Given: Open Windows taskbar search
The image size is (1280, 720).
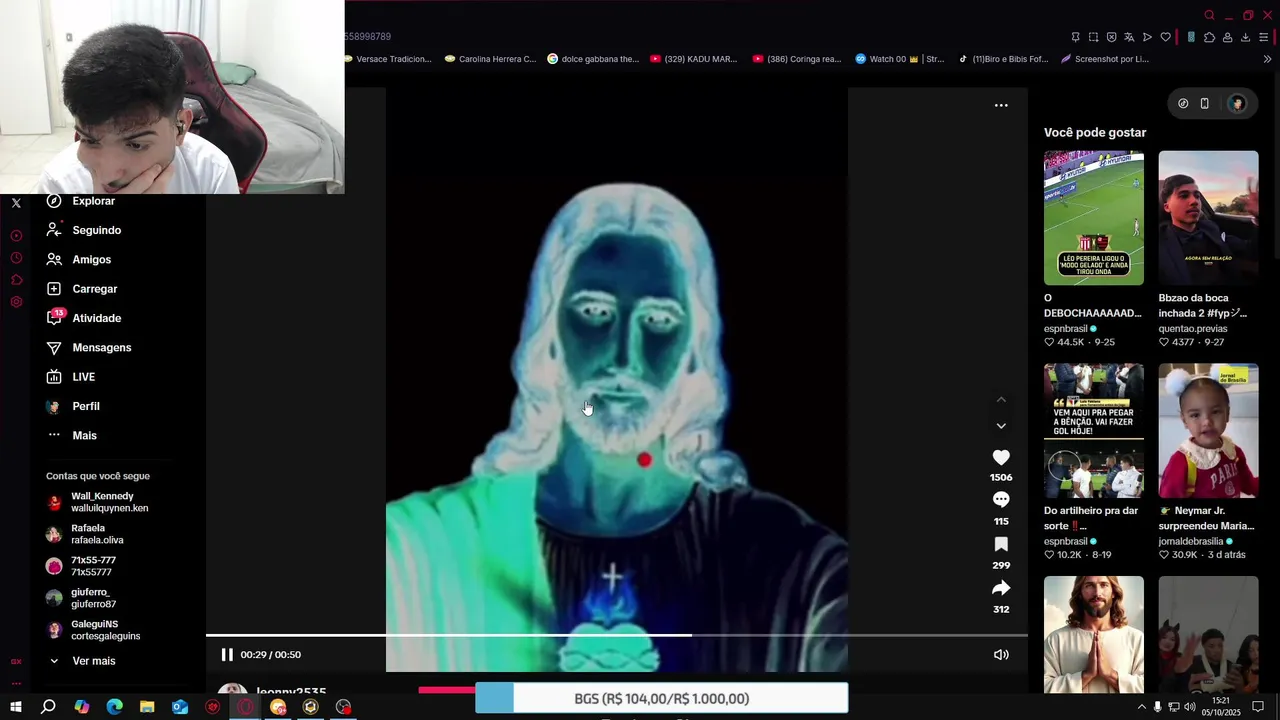Looking at the screenshot, I should point(48,707).
